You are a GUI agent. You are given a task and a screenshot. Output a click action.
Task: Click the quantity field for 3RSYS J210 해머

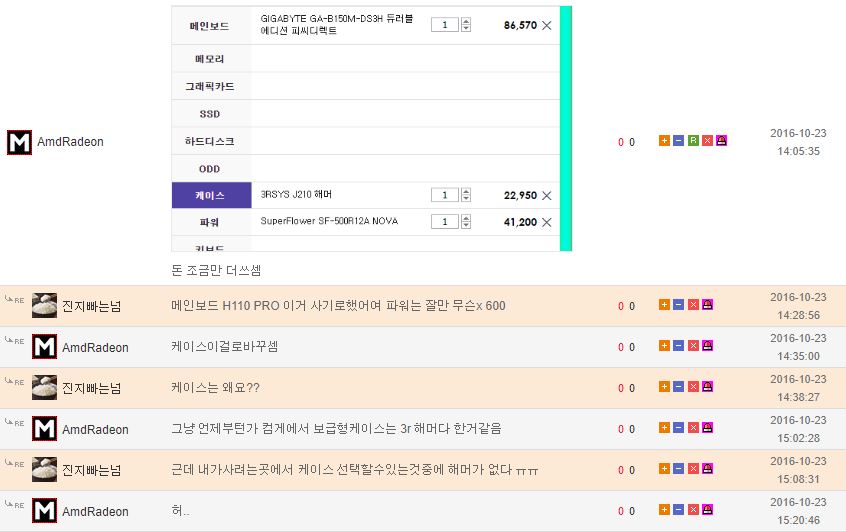point(445,195)
